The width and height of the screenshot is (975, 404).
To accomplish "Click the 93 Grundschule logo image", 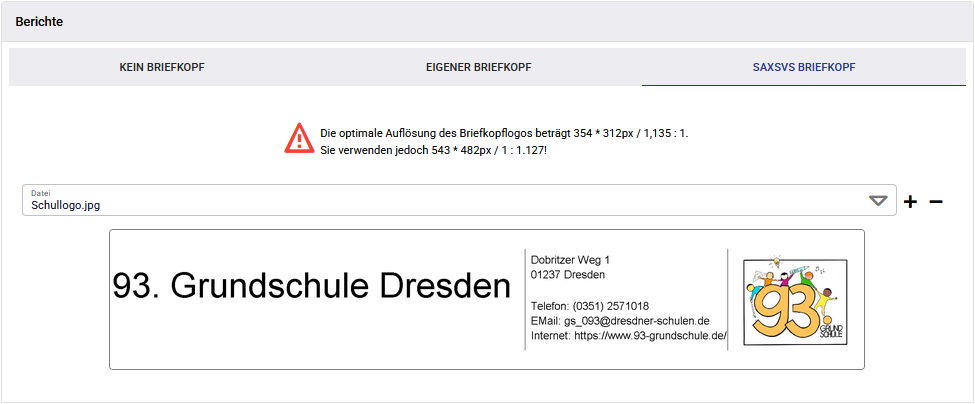I will point(795,299).
